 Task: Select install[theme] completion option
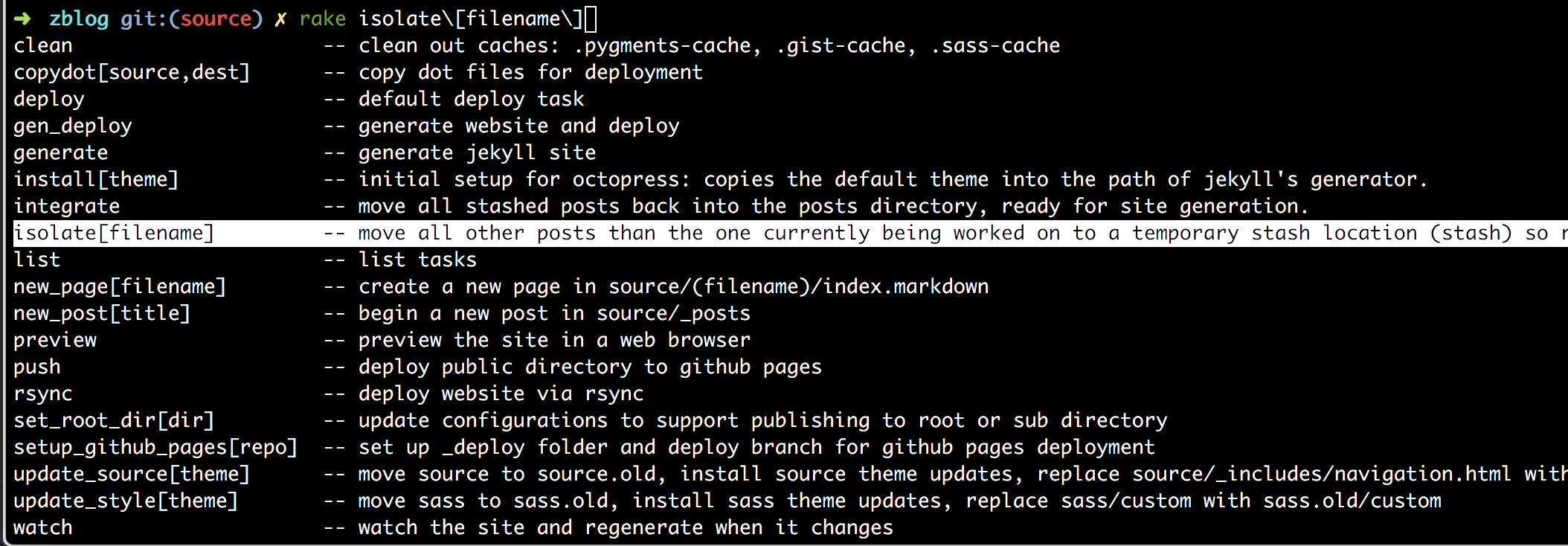pos(96,180)
